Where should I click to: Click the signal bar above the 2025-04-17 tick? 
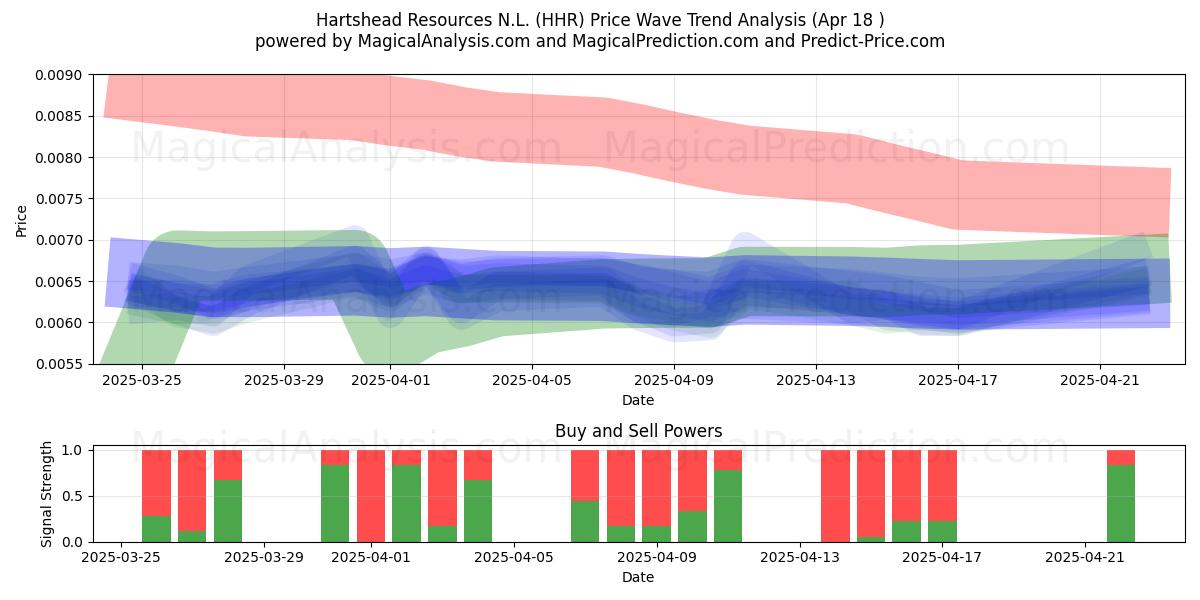[x=942, y=496]
